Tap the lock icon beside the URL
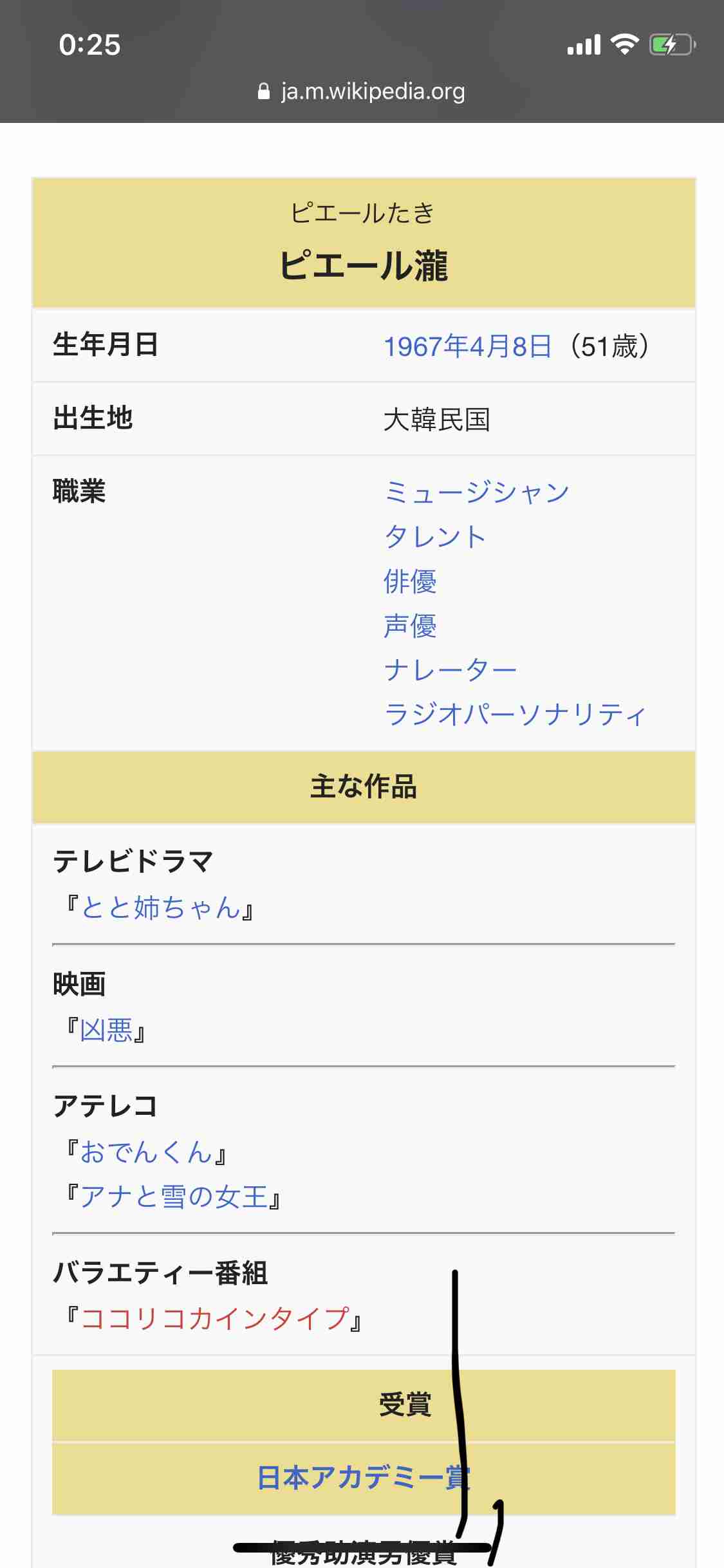Image resolution: width=724 pixels, height=1568 pixels. pyautogui.click(x=263, y=91)
